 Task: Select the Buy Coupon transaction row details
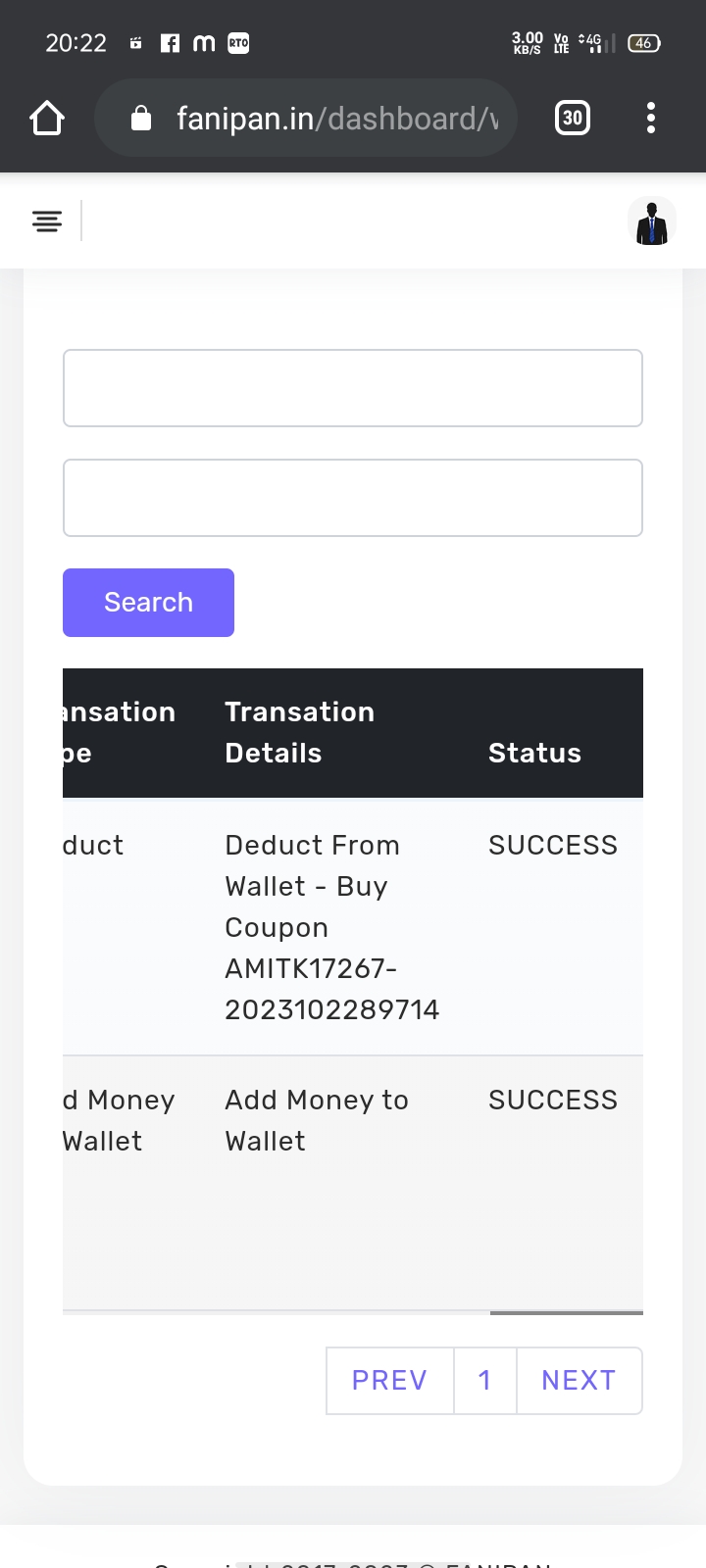[331, 927]
